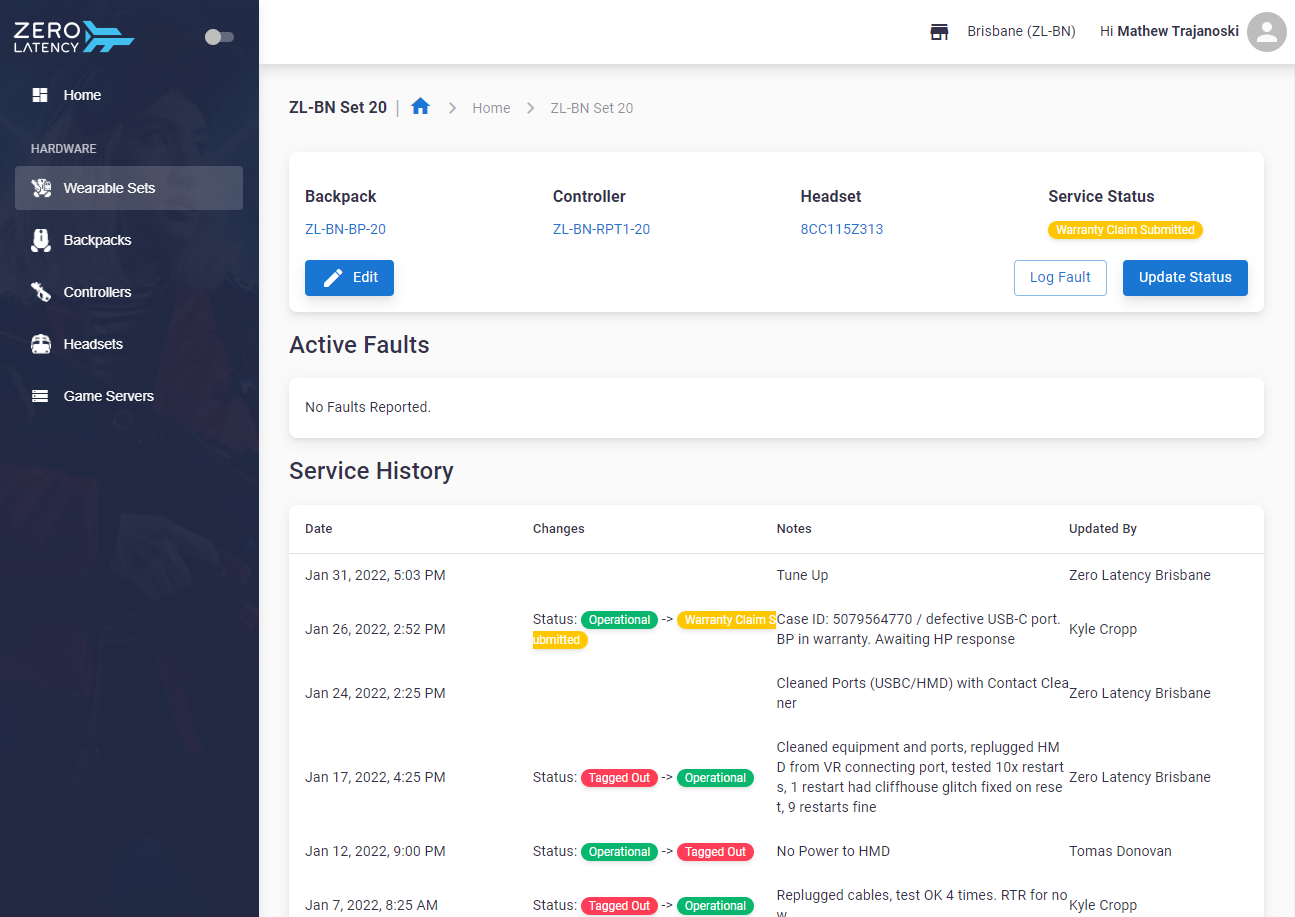Click the No Faults Reported text

[x=368, y=408]
